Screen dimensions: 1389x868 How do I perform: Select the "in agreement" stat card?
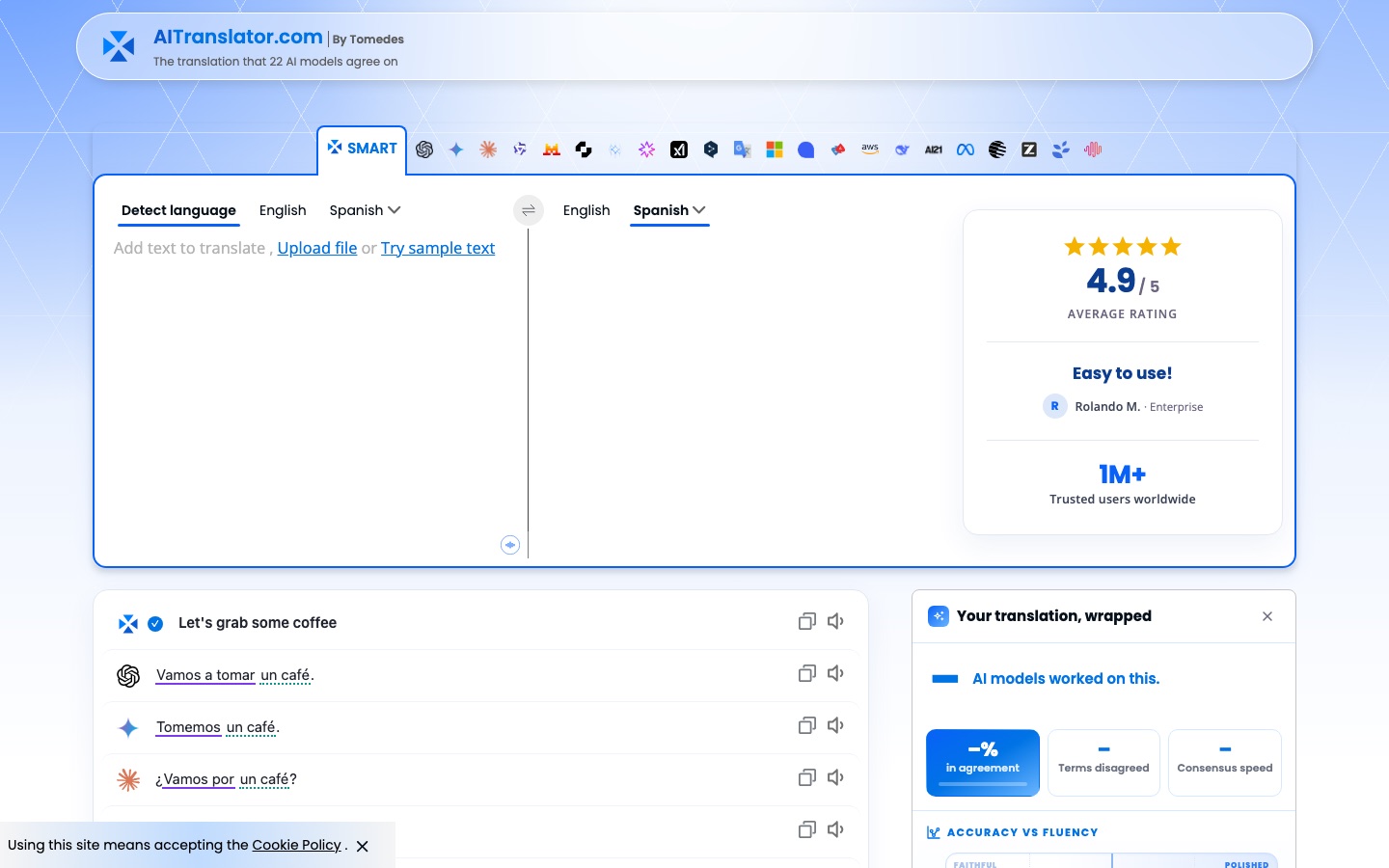983,763
